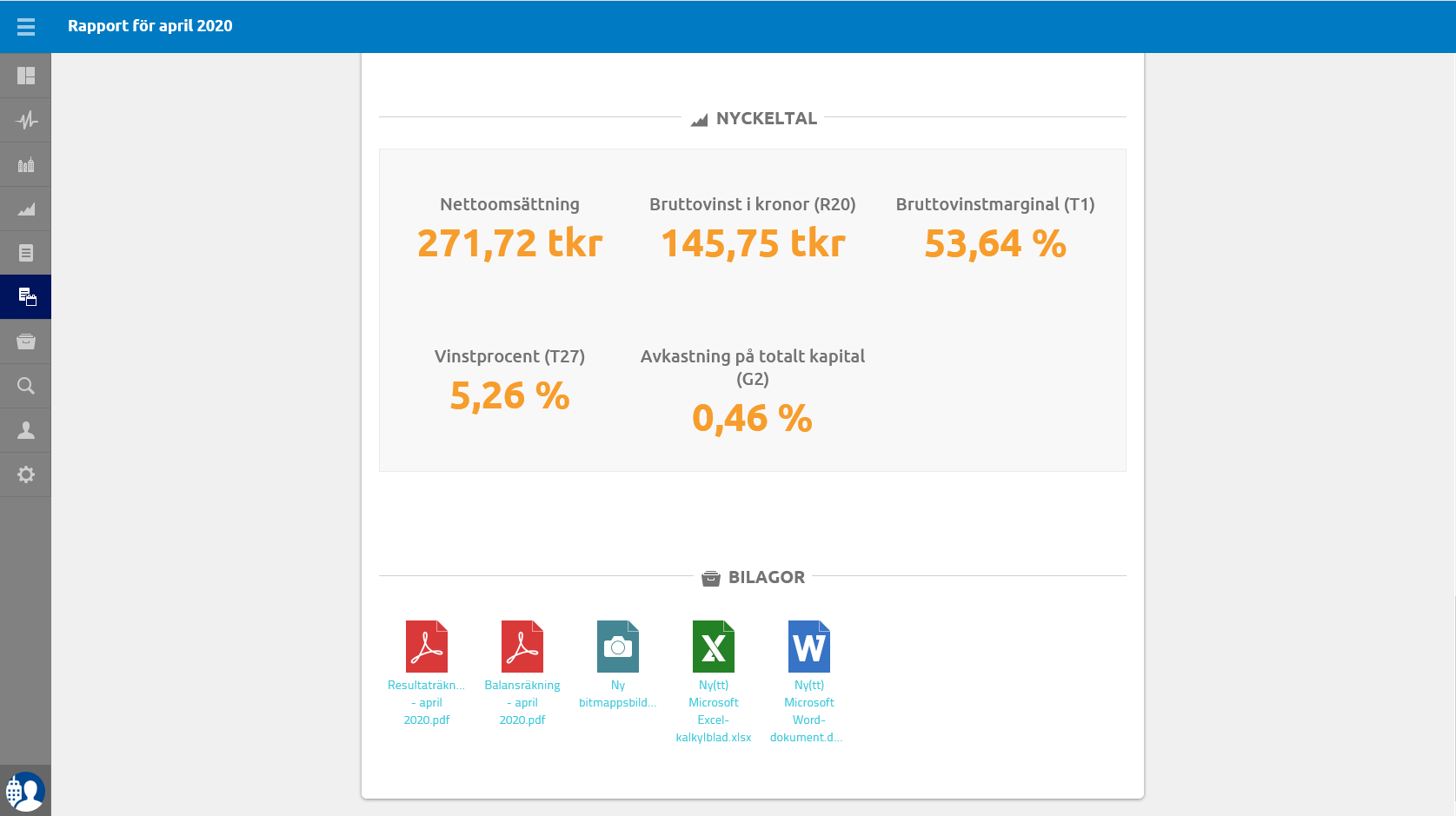The height and width of the screenshot is (816, 1456).
Task: Click the Avkastning på totalt kapital (G2) label
Action: click(753, 368)
